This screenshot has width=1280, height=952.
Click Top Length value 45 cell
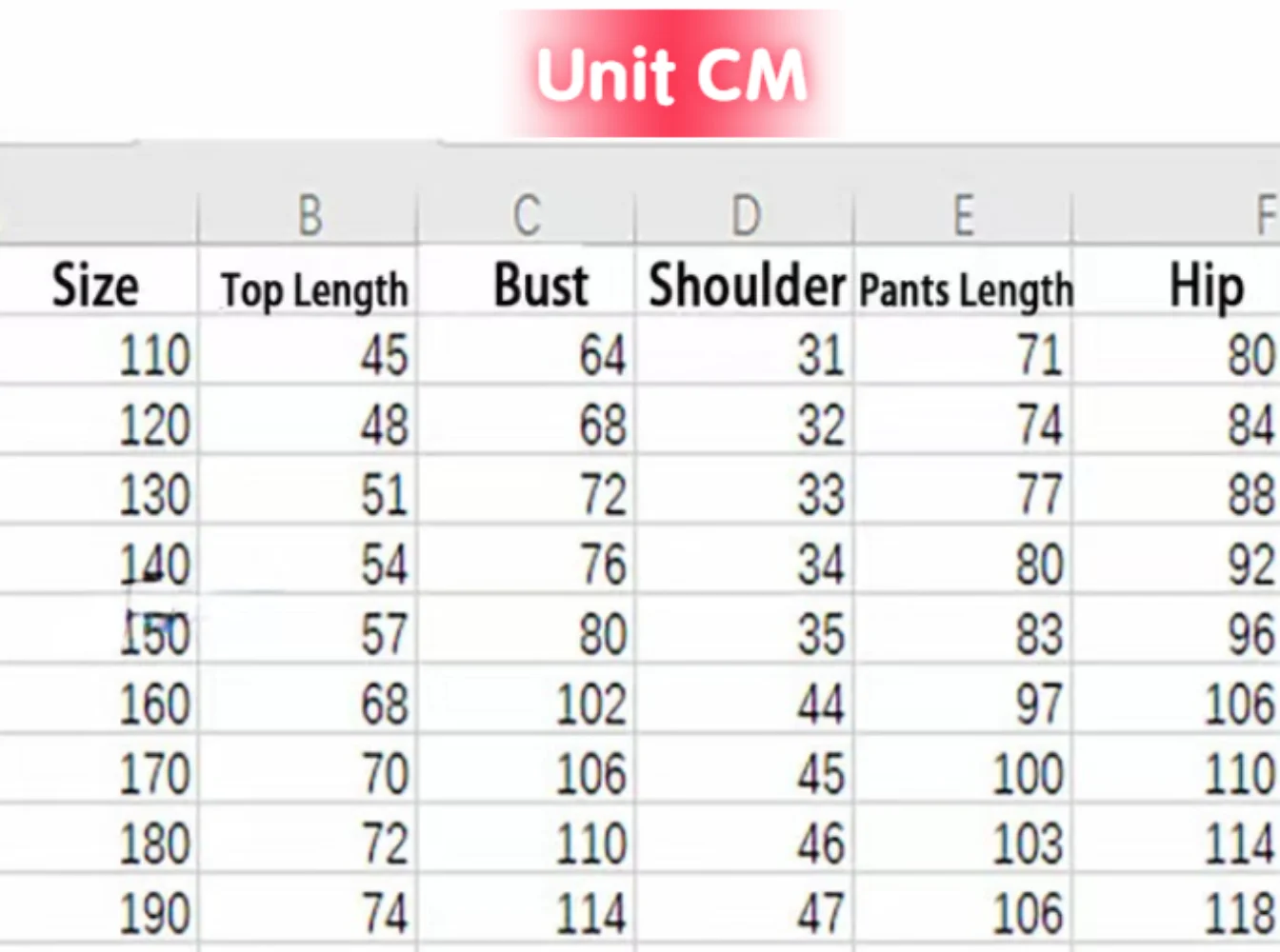(x=384, y=356)
